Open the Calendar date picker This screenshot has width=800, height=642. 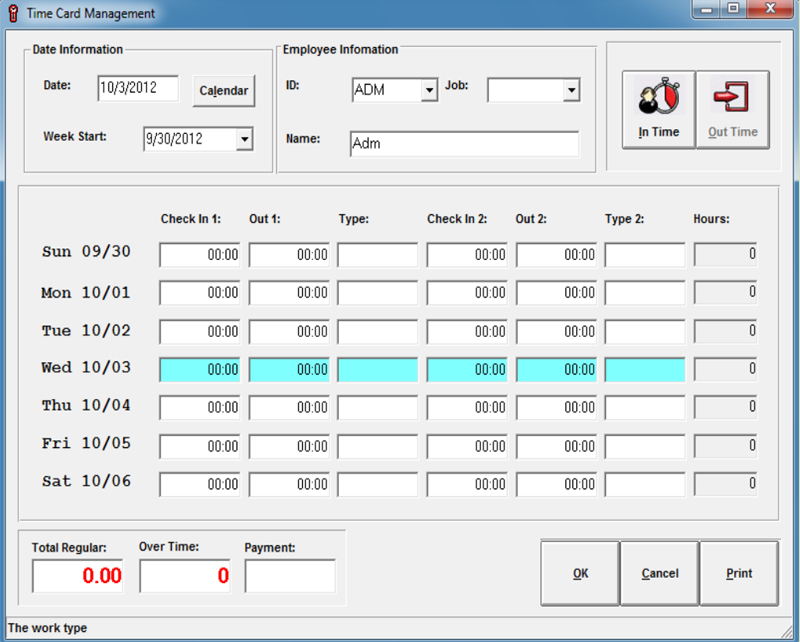pos(223,91)
